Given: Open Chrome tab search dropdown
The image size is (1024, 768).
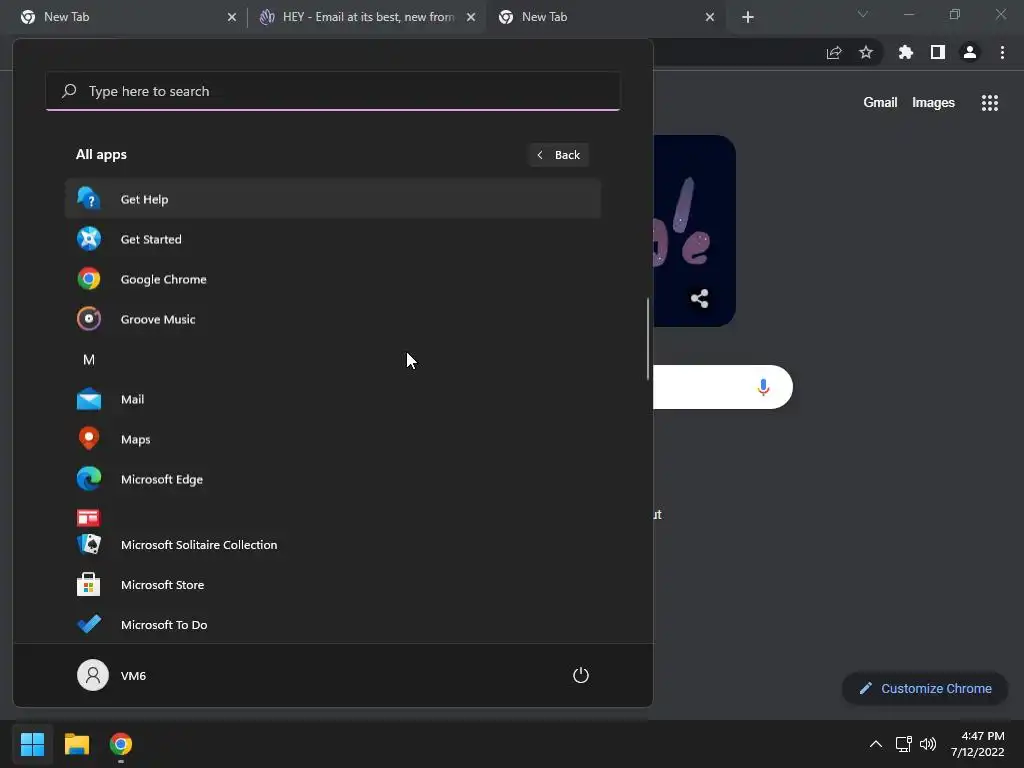Looking at the screenshot, I should click(863, 14).
